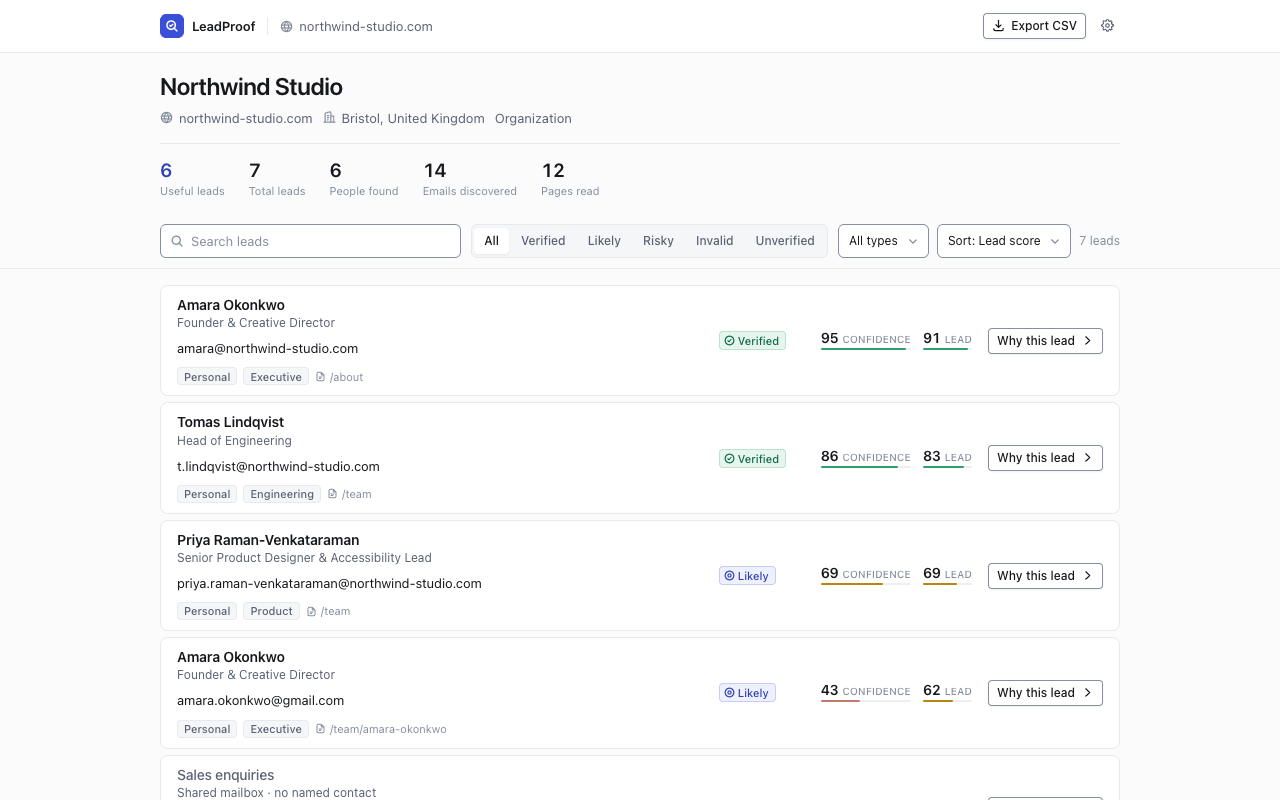
Task: Click the globe icon under the Northwind Studio title
Action: click(x=166, y=118)
